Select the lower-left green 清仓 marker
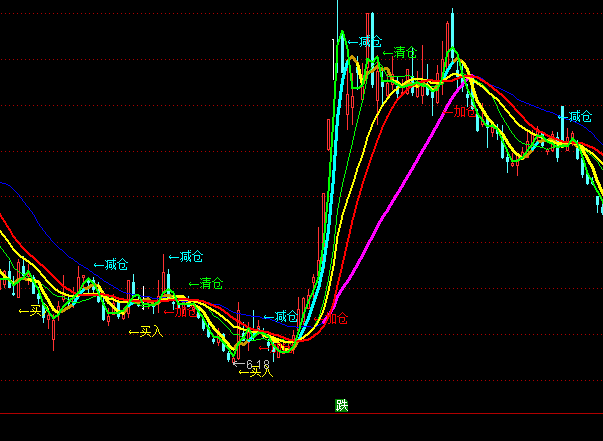Screen dimensions: 603x441 pyautogui.click(x=206, y=283)
